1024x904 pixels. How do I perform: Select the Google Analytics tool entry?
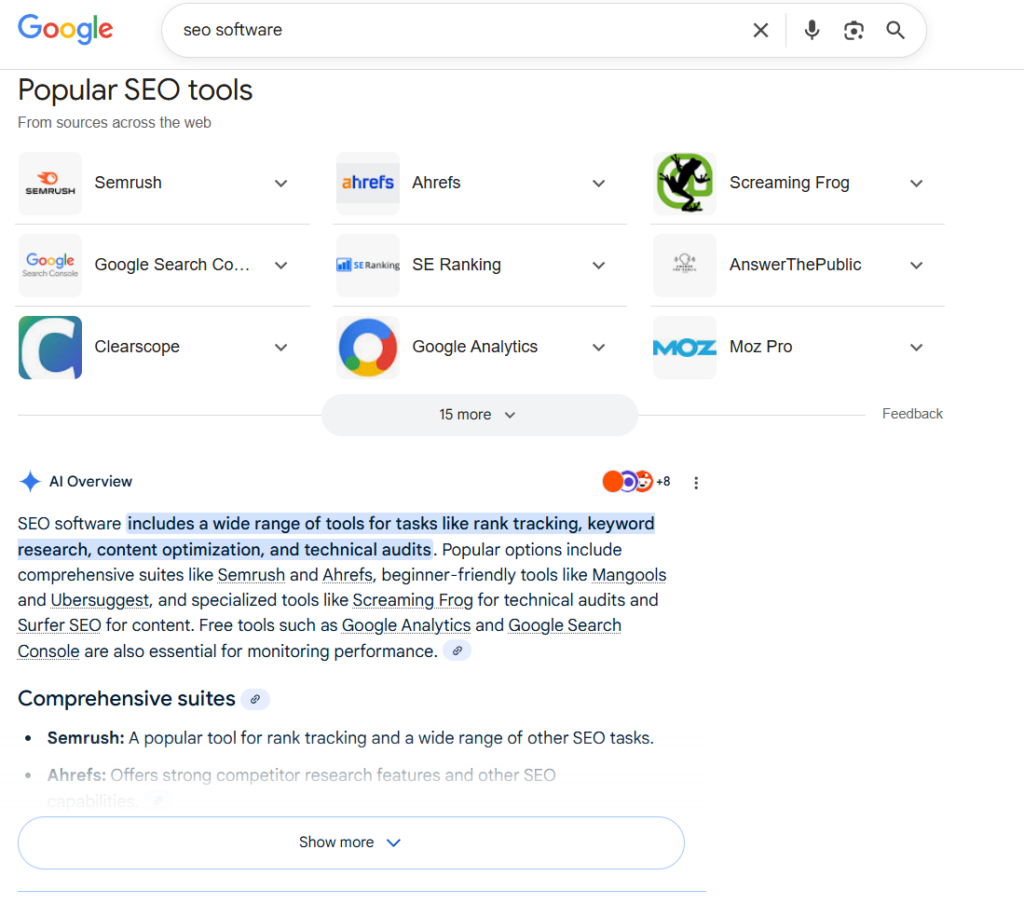[474, 347]
